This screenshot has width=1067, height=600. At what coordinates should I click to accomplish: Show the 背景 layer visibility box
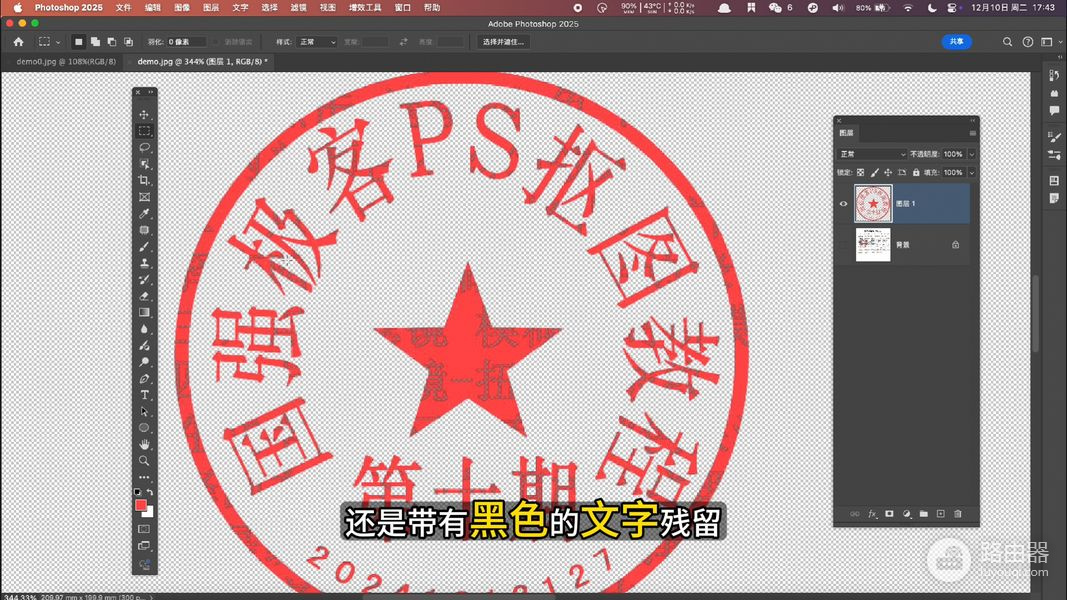[843, 245]
